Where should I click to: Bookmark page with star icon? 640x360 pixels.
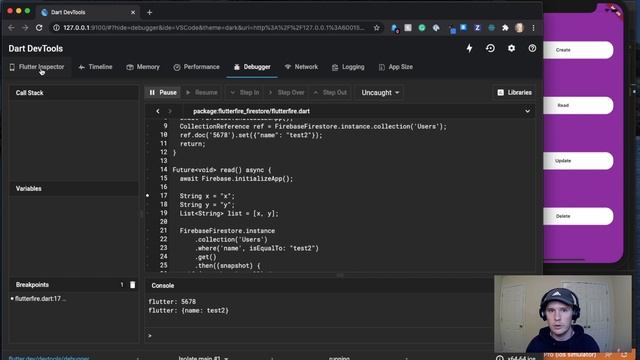(376, 28)
